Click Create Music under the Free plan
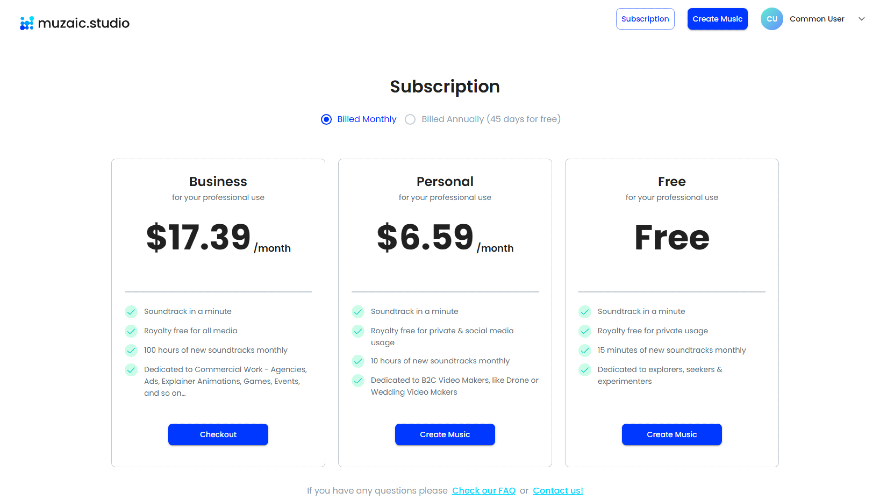 [672, 434]
